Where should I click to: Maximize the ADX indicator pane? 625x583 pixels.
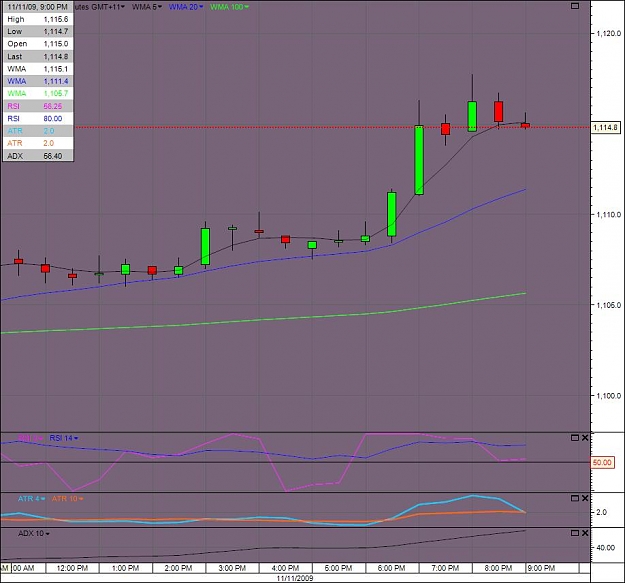click(x=575, y=533)
